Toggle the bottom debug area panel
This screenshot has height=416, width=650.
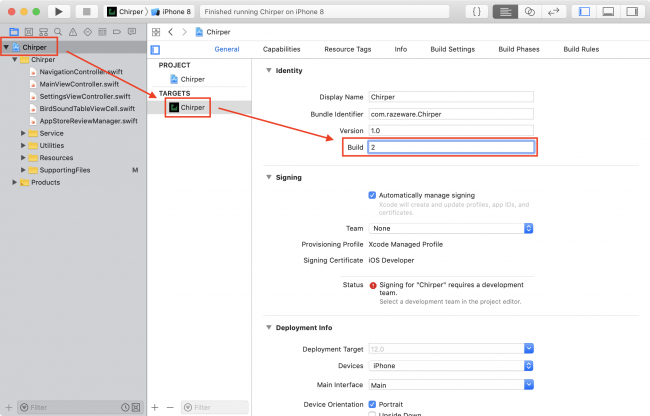coord(608,12)
